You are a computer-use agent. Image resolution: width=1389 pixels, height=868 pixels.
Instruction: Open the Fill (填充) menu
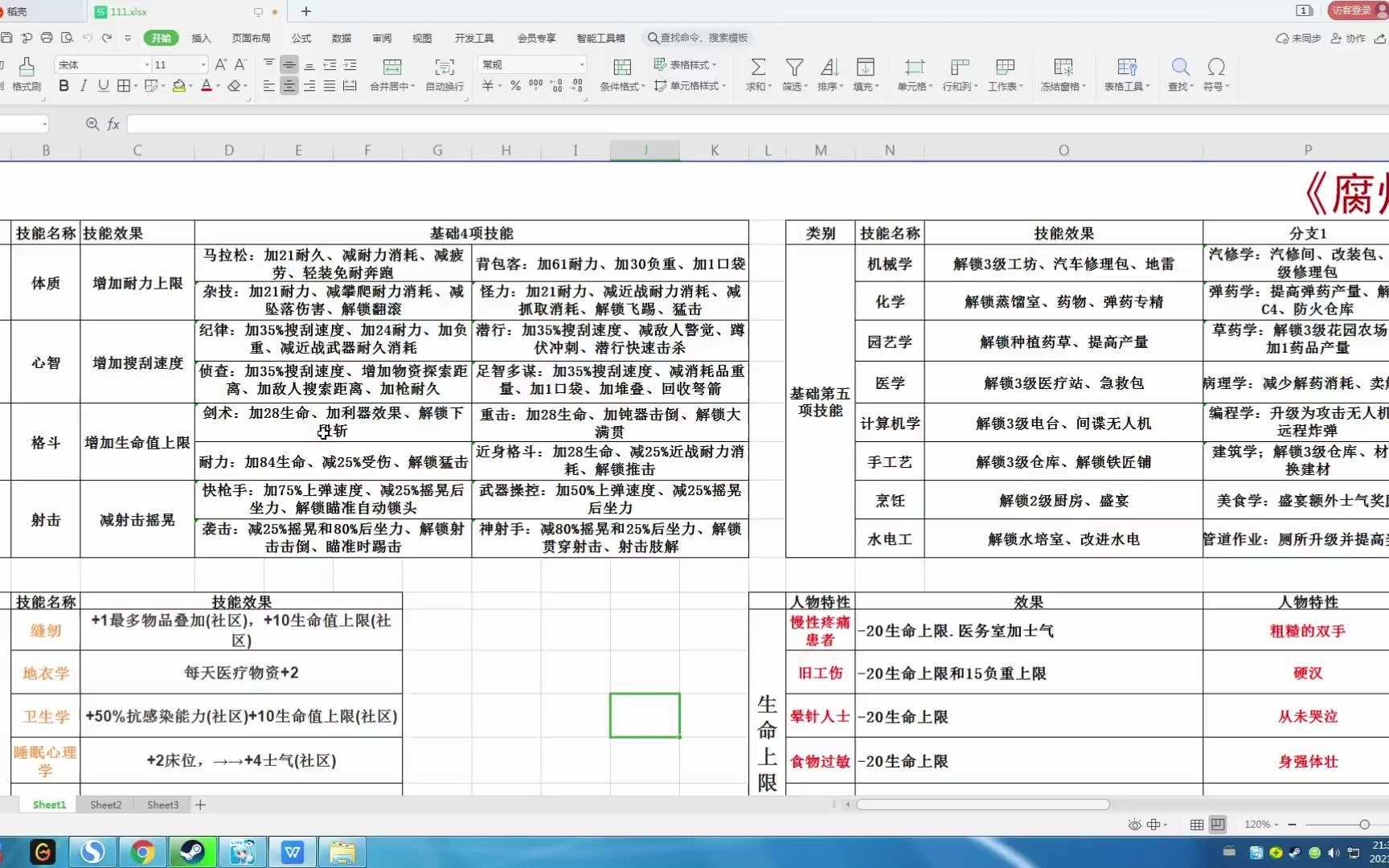click(x=866, y=74)
